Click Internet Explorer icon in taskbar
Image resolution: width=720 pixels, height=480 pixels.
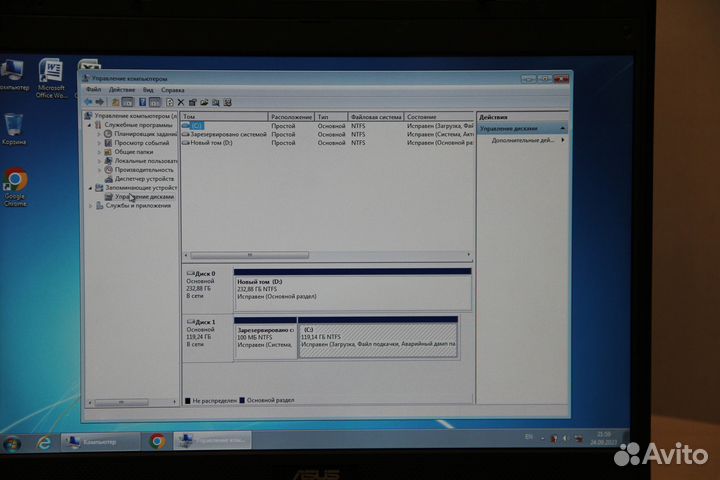click(44, 441)
